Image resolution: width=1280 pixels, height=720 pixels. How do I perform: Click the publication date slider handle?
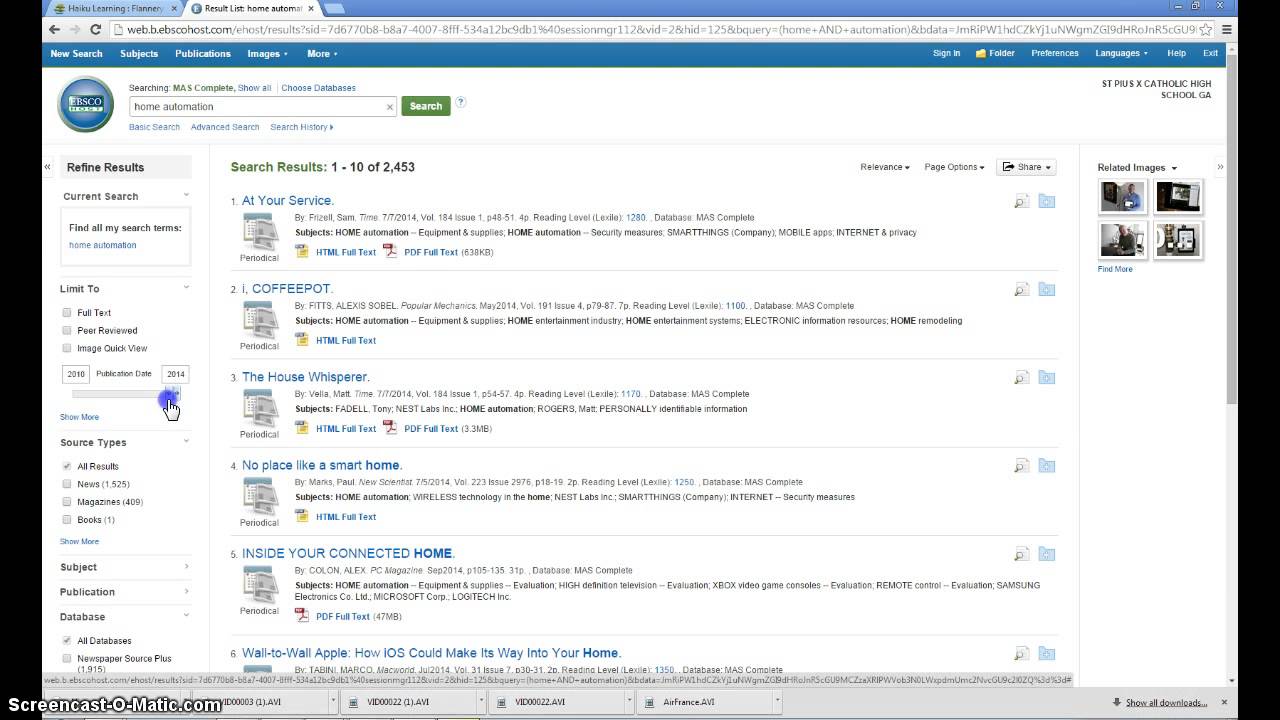(x=172, y=395)
